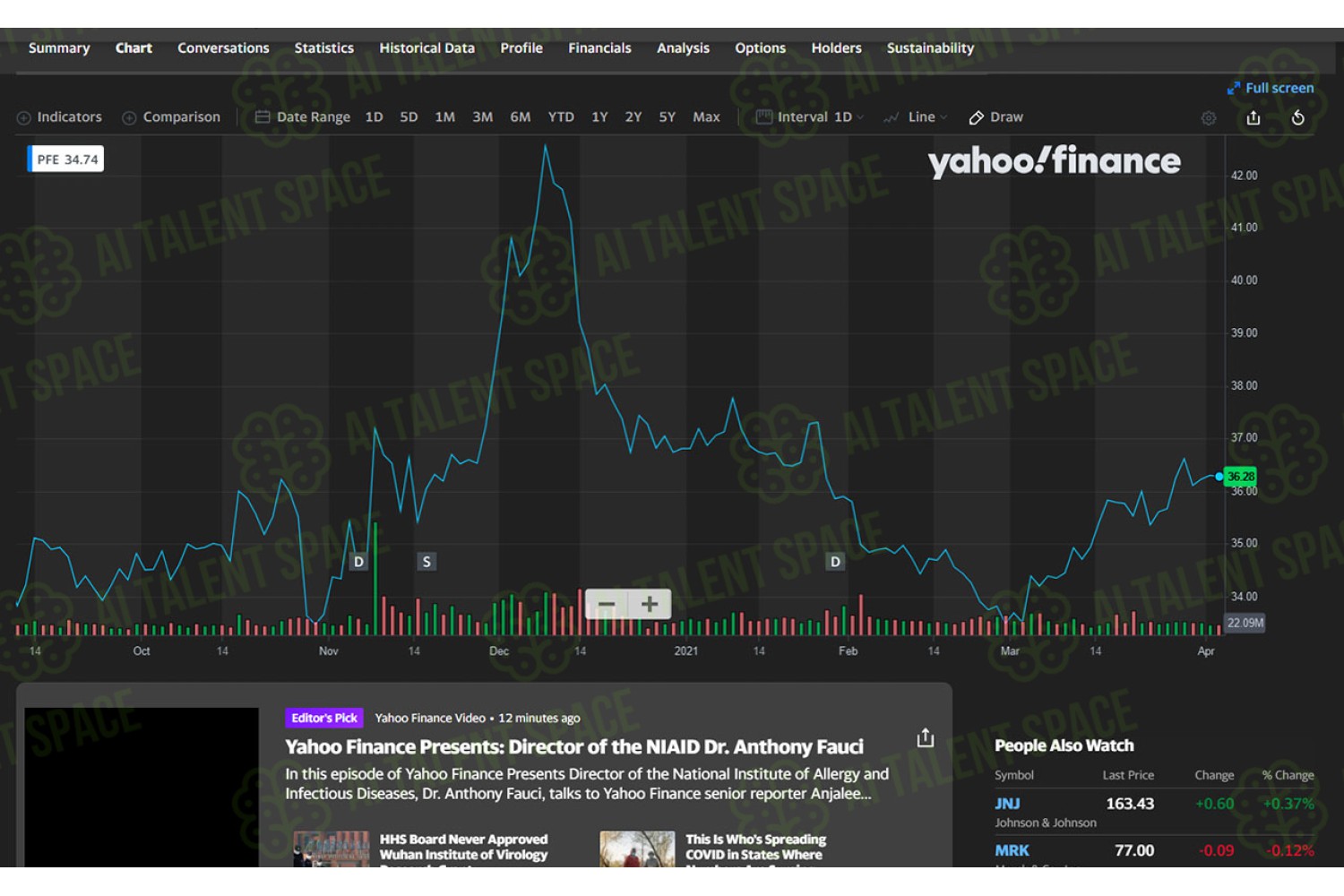This screenshot has width=1344, height=896.
Task: Click the Symbol column header
Action: pos(1013,775)
